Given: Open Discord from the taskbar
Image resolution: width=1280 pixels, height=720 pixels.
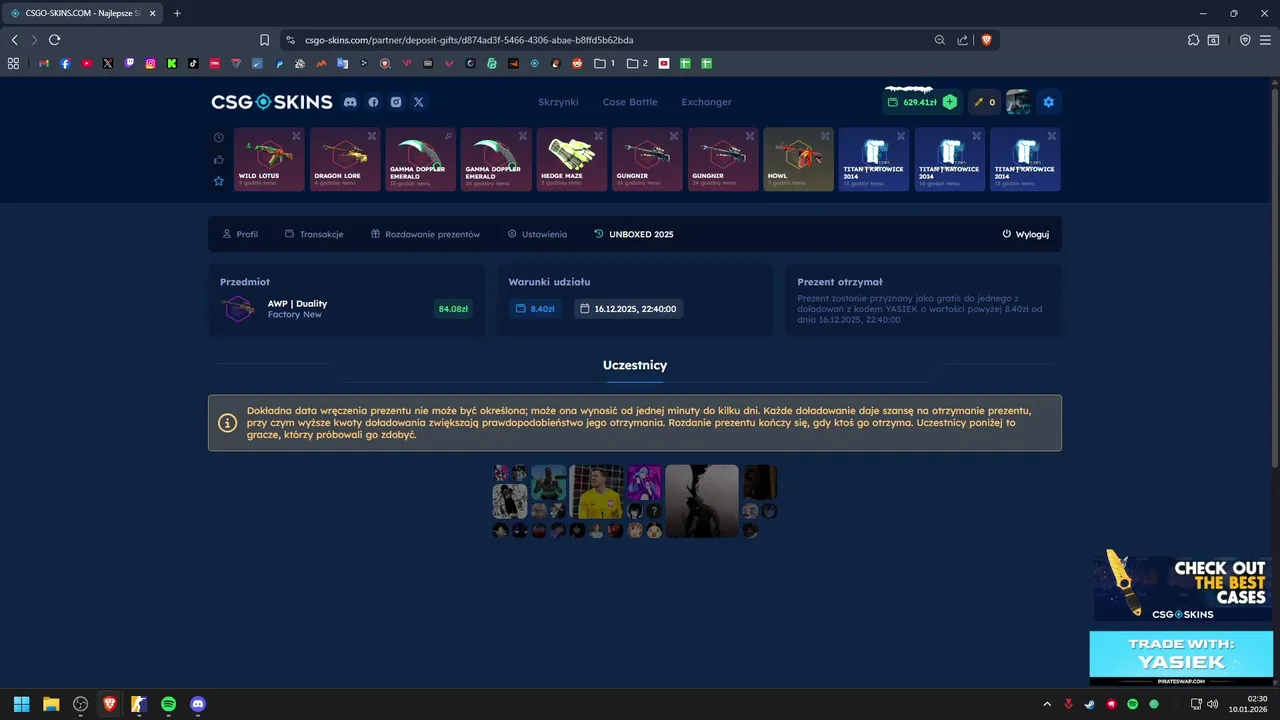Looking at the screenshot, I should (198, 704).
